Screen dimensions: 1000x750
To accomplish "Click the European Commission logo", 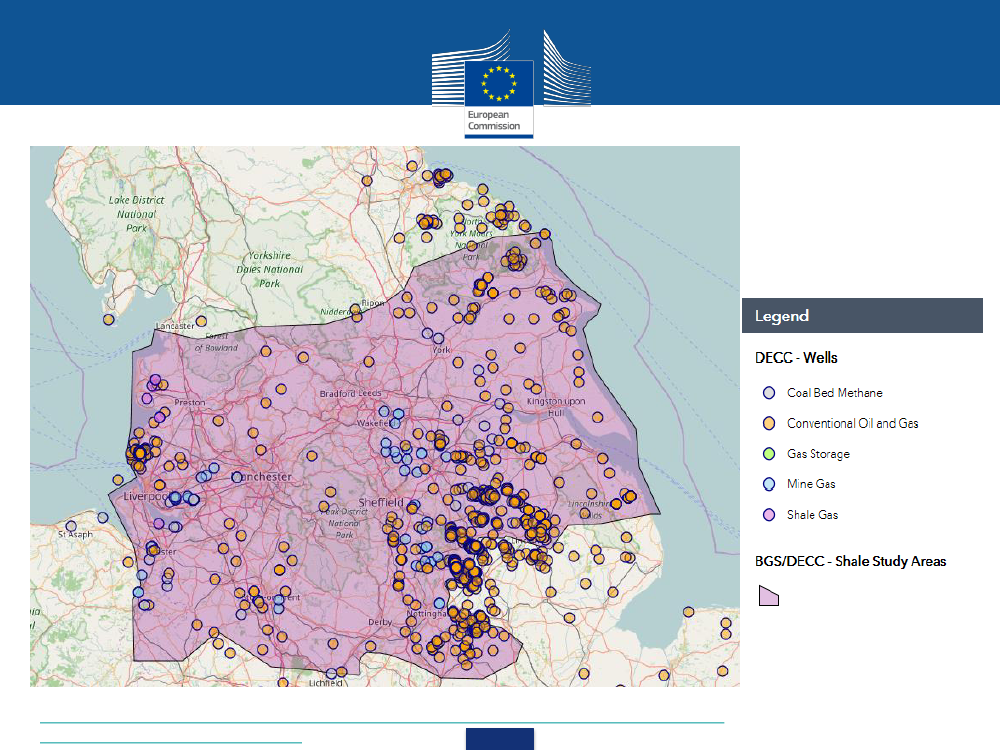I will tap(511, 83).
